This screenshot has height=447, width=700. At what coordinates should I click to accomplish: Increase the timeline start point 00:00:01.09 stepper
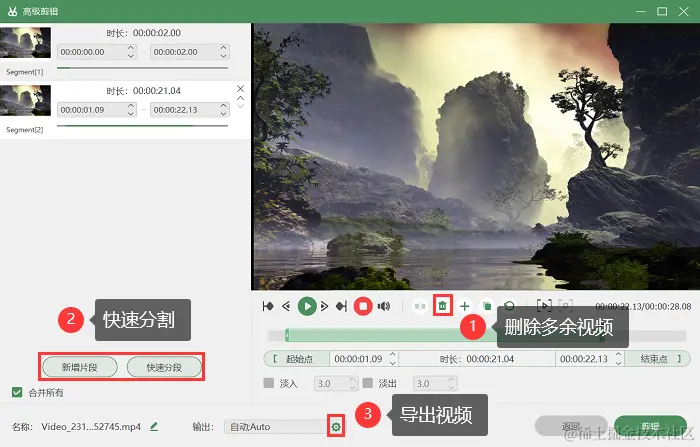point(392,355)
